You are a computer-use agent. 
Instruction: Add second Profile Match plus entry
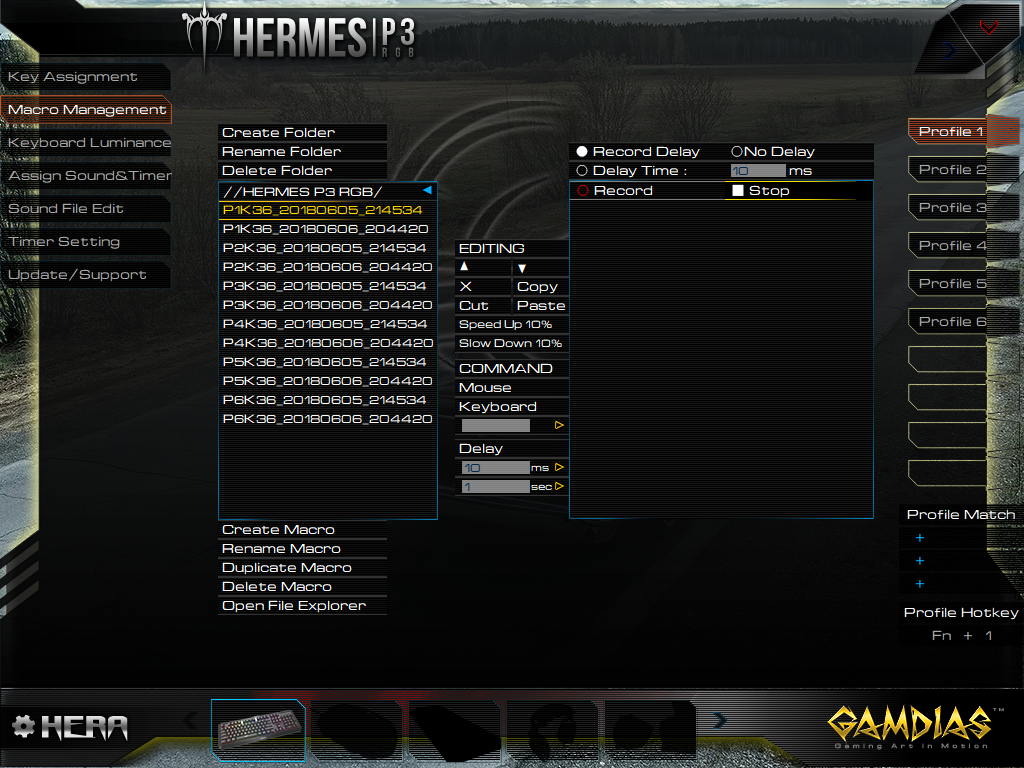point(920,561)
